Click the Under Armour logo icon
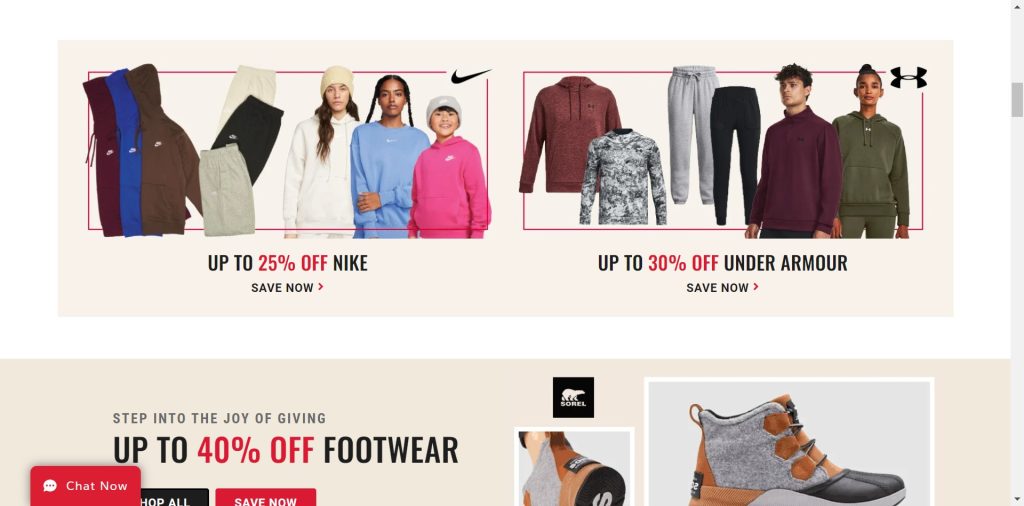Image resolution: width=1024 pixels, height=506 pixels. point(908,77)
